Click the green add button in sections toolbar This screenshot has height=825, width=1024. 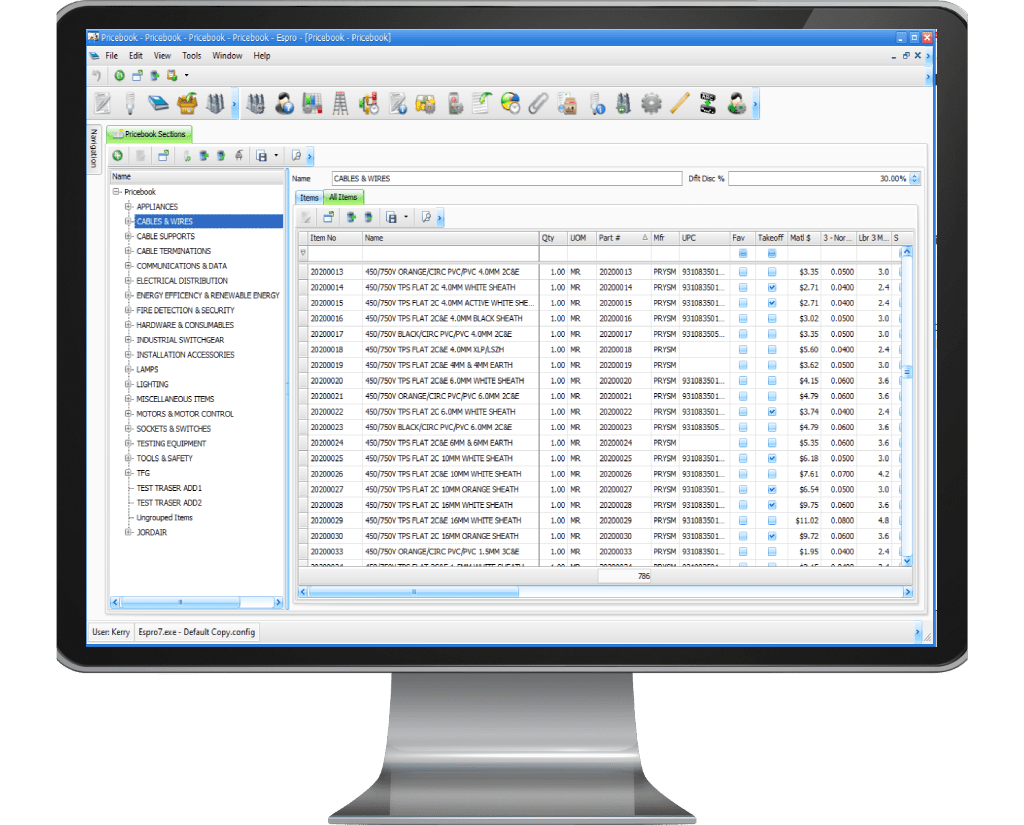(x=117, y=156)
